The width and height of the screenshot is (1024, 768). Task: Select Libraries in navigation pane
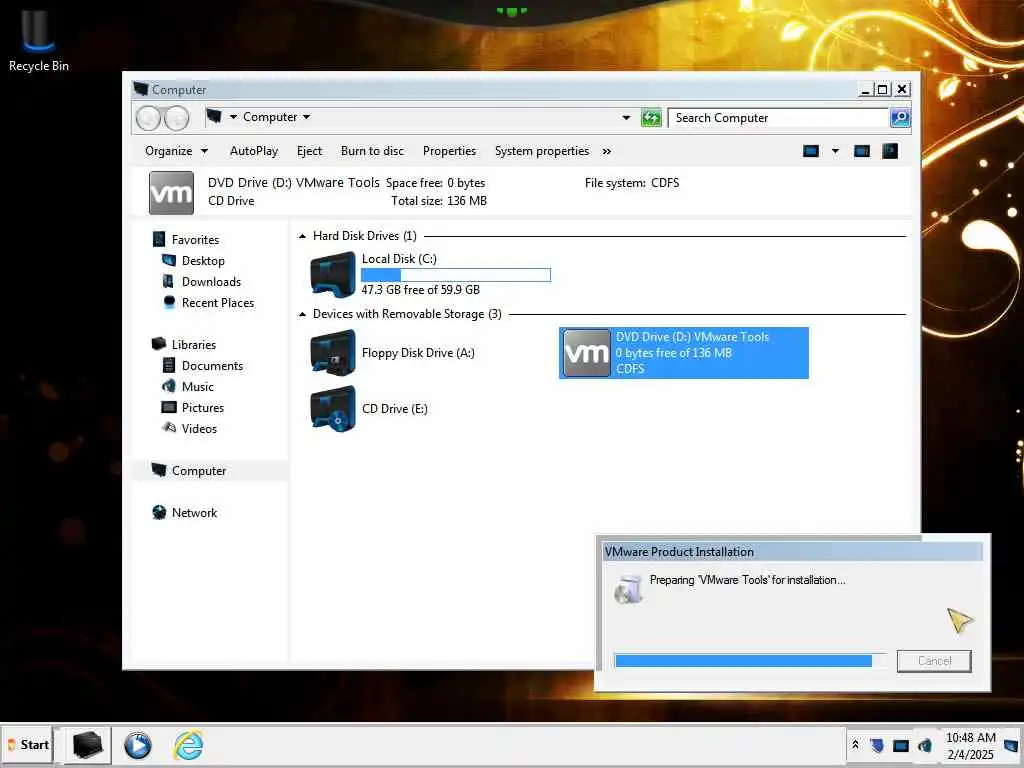193,344
